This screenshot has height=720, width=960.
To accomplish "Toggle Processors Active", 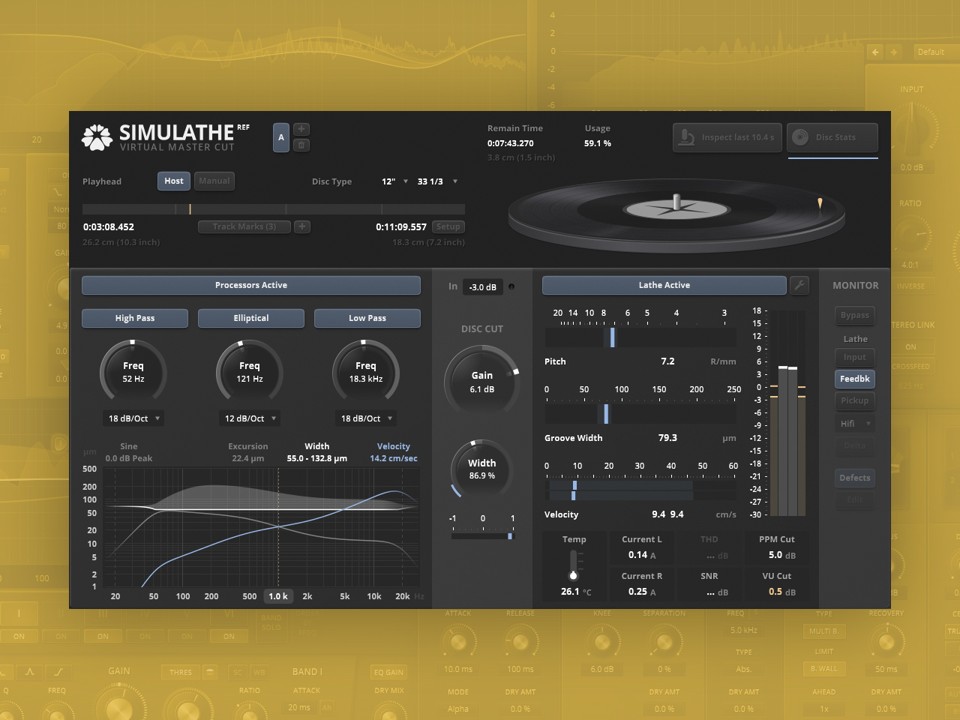I will pyautogui.click(x=251, y=285).
